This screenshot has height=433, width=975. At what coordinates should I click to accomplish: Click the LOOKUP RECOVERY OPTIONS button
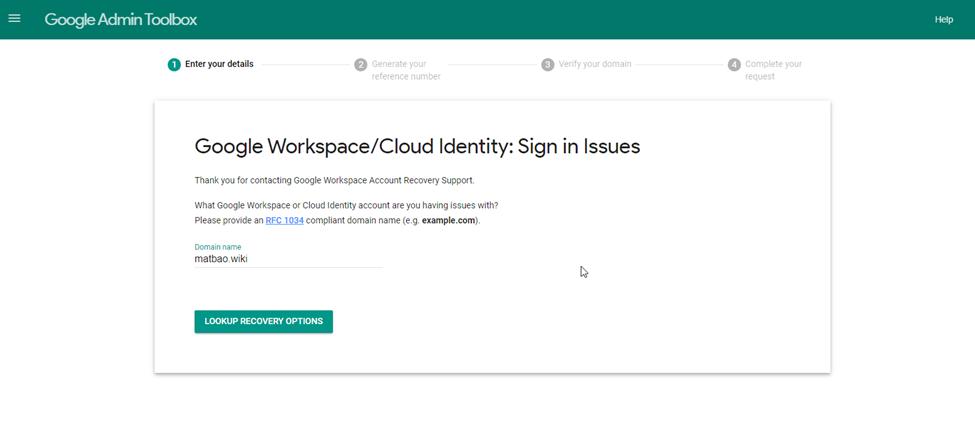point(264,322)
